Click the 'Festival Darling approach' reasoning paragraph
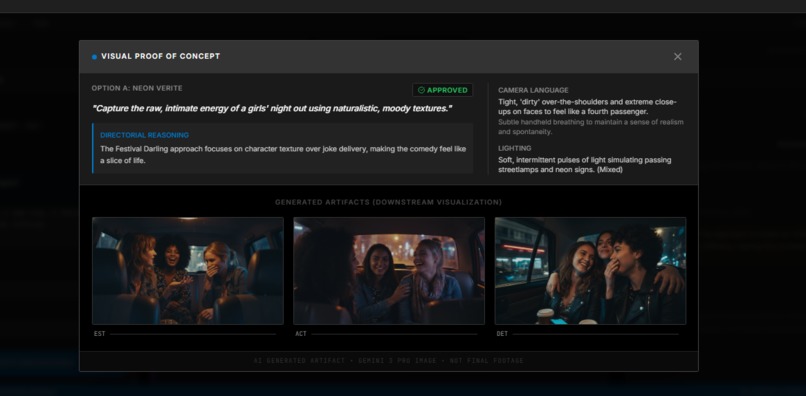This screenshot has width=806, height=396. (283, 155)
